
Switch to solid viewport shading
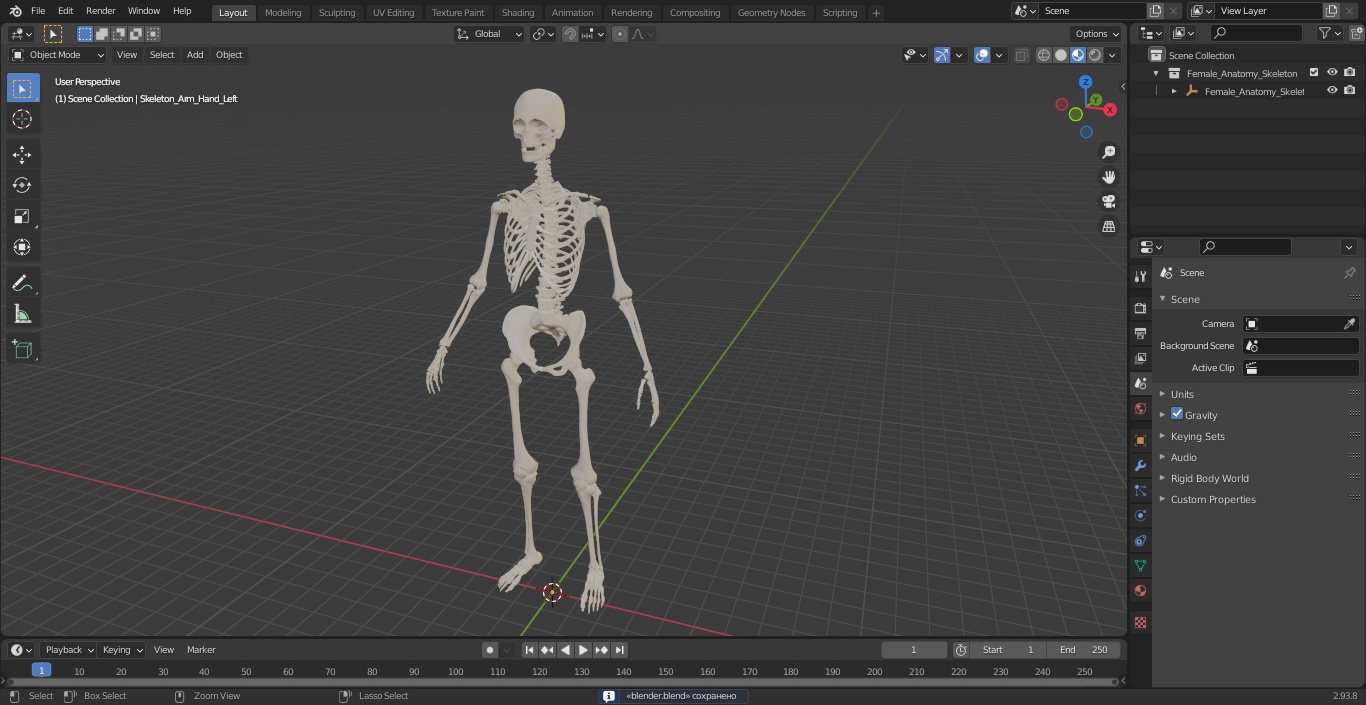pyautogui.click(x=1061, y=55)
